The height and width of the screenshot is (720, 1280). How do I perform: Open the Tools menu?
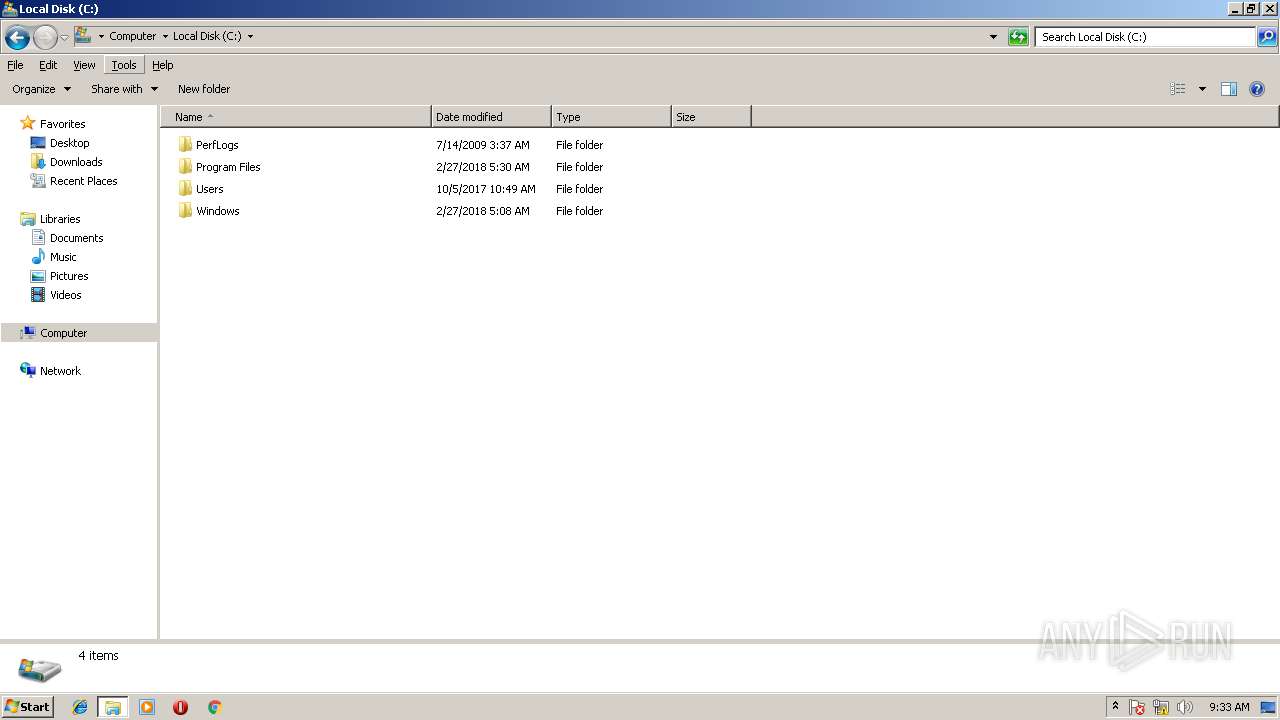pos(124,65)
